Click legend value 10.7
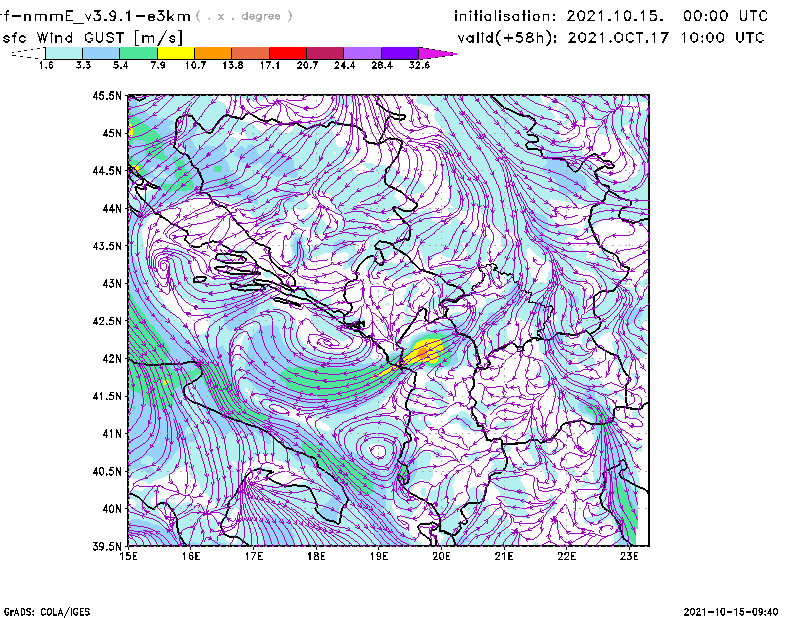The image size is (800, 618). pyautogui.click(x=195, y=65)
